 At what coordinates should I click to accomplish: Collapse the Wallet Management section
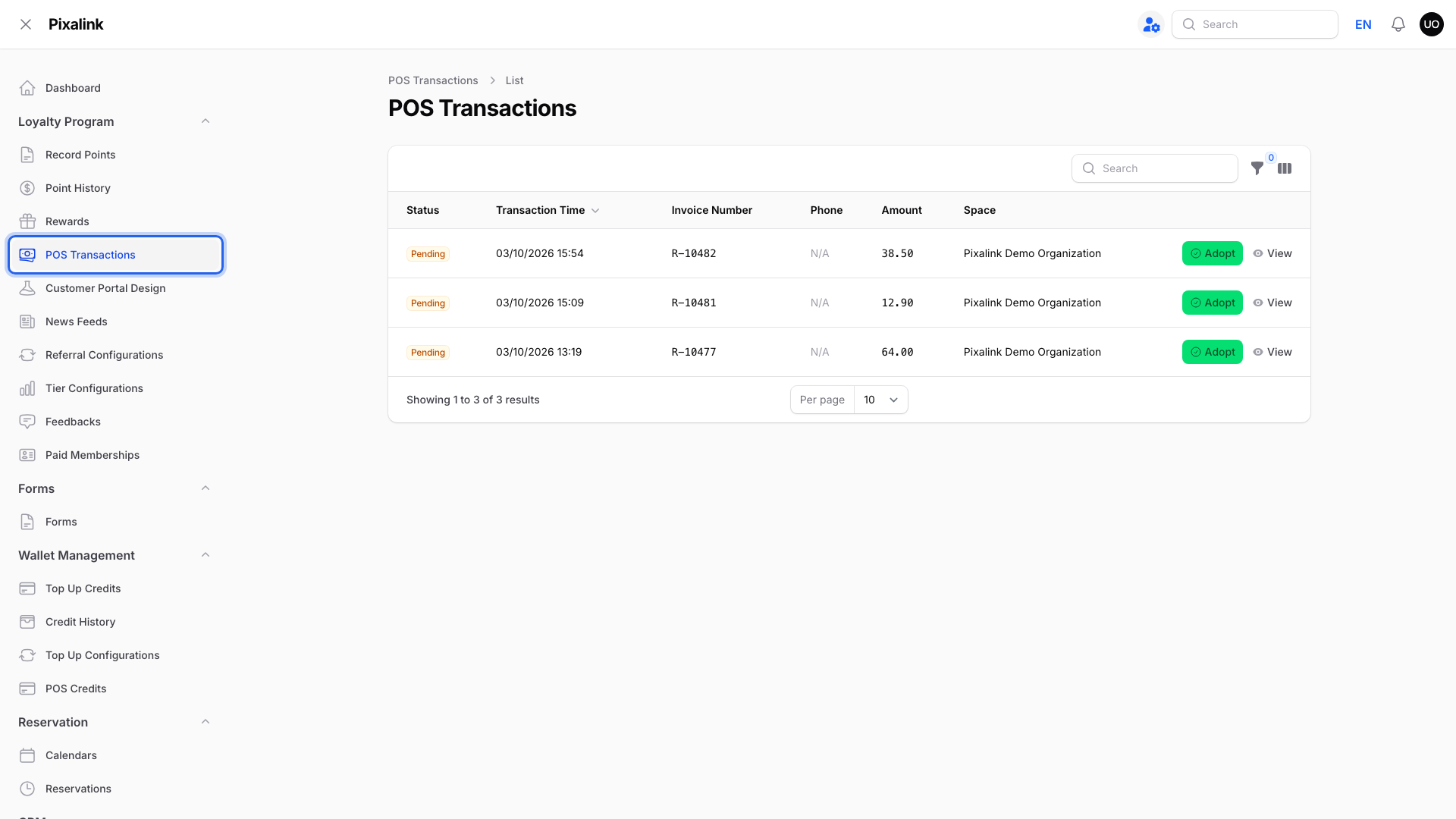tap(206, 555)
